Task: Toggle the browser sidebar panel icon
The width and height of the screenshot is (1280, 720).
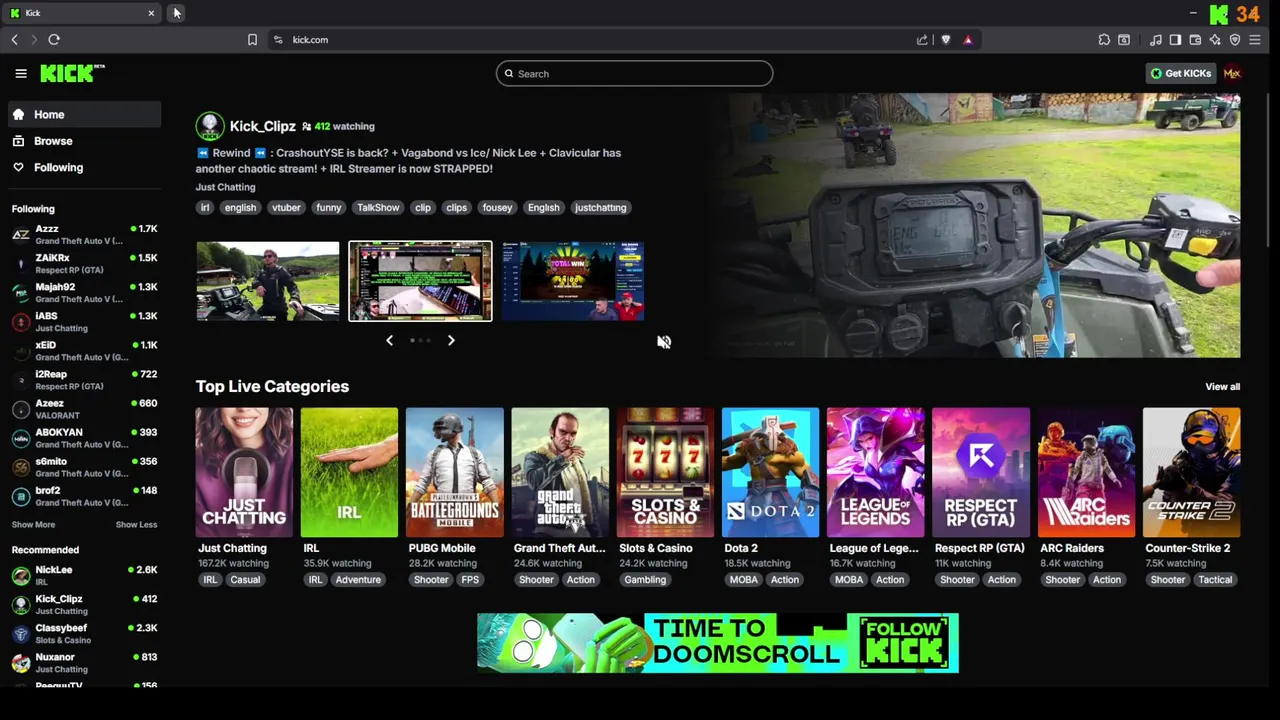Action: 1175,40
